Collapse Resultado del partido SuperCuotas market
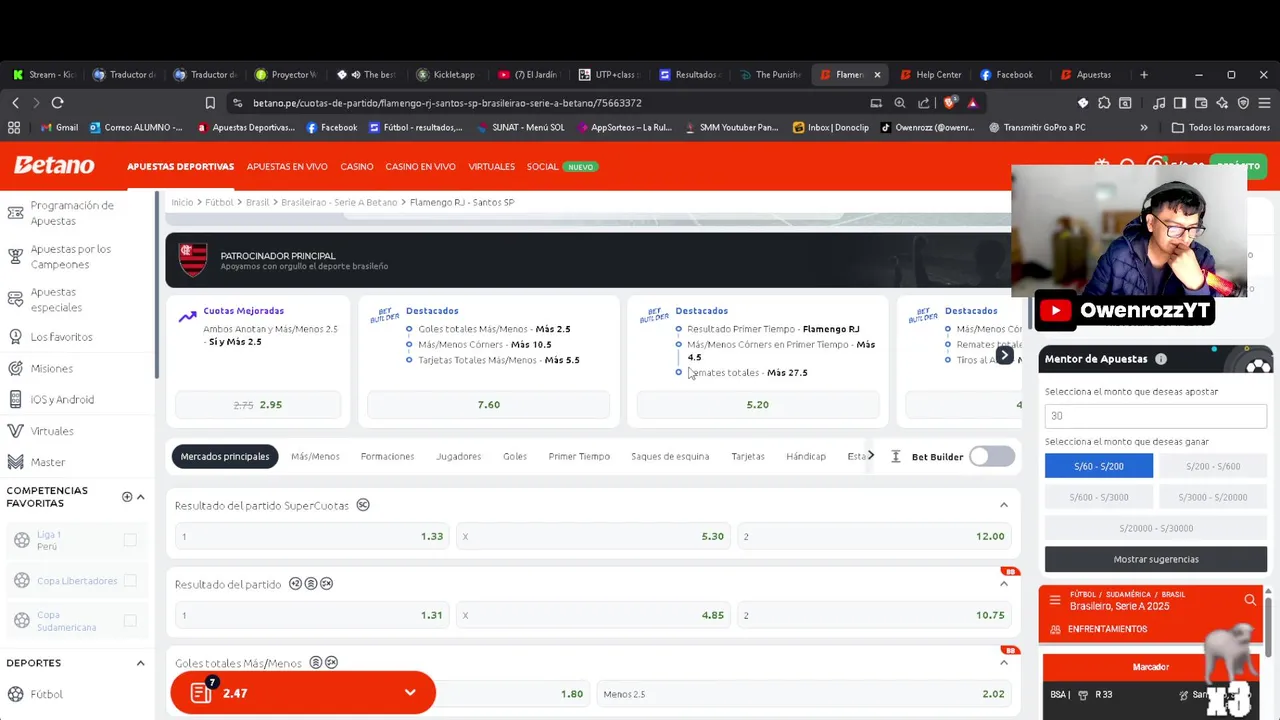Image resolution: width=1280 pixels, height=720 pixels. (1003, 505)
